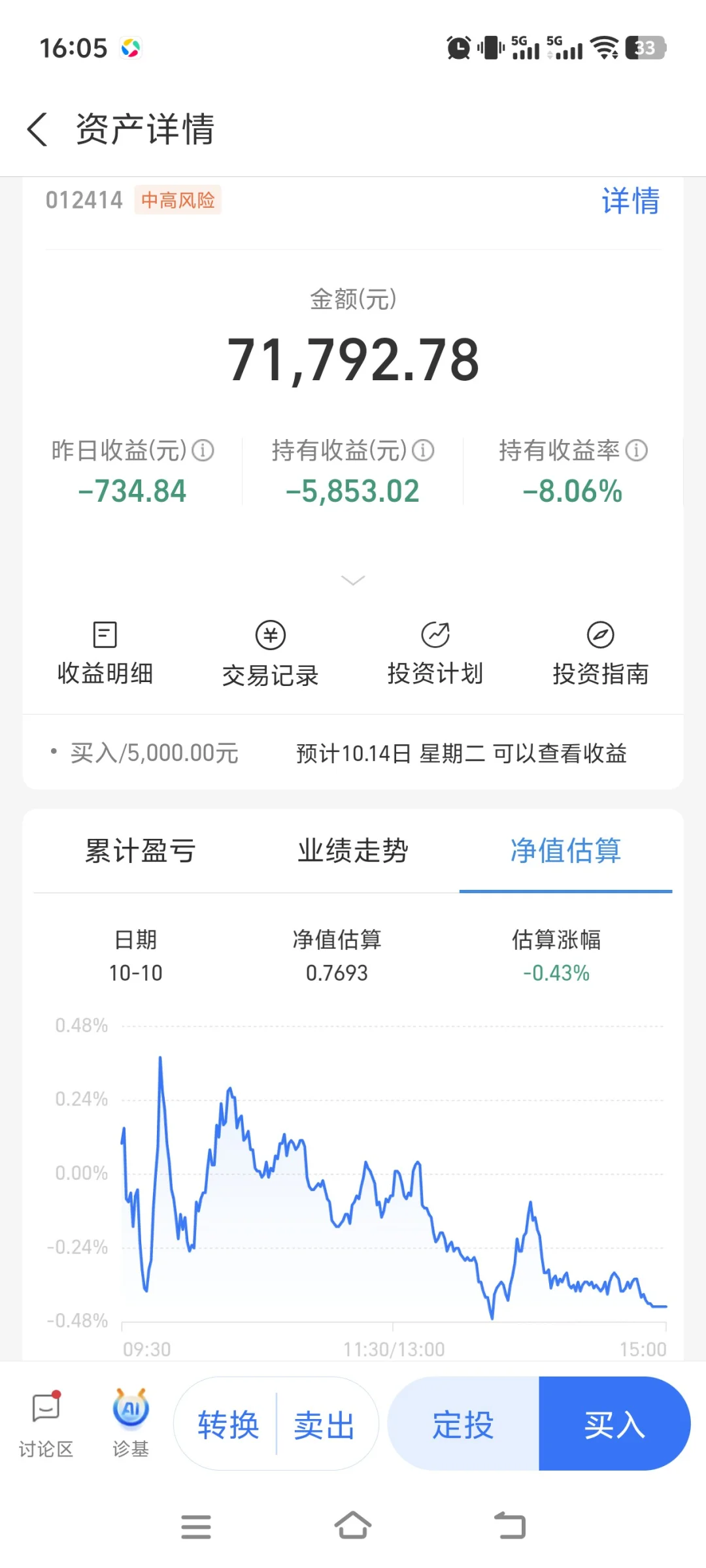Tap 预计10.14日 星期二 可以查看收益 notice

[462, 753]
